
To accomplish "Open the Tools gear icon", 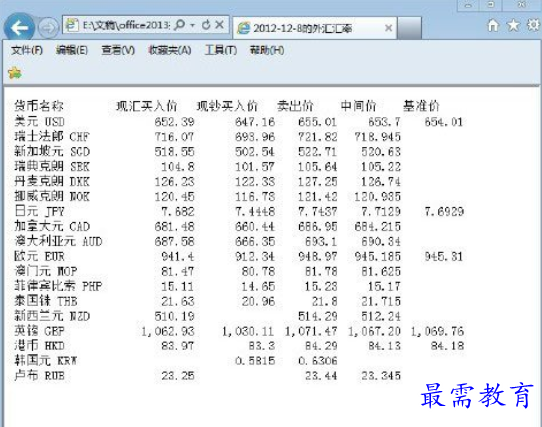I will pos(533,25).
